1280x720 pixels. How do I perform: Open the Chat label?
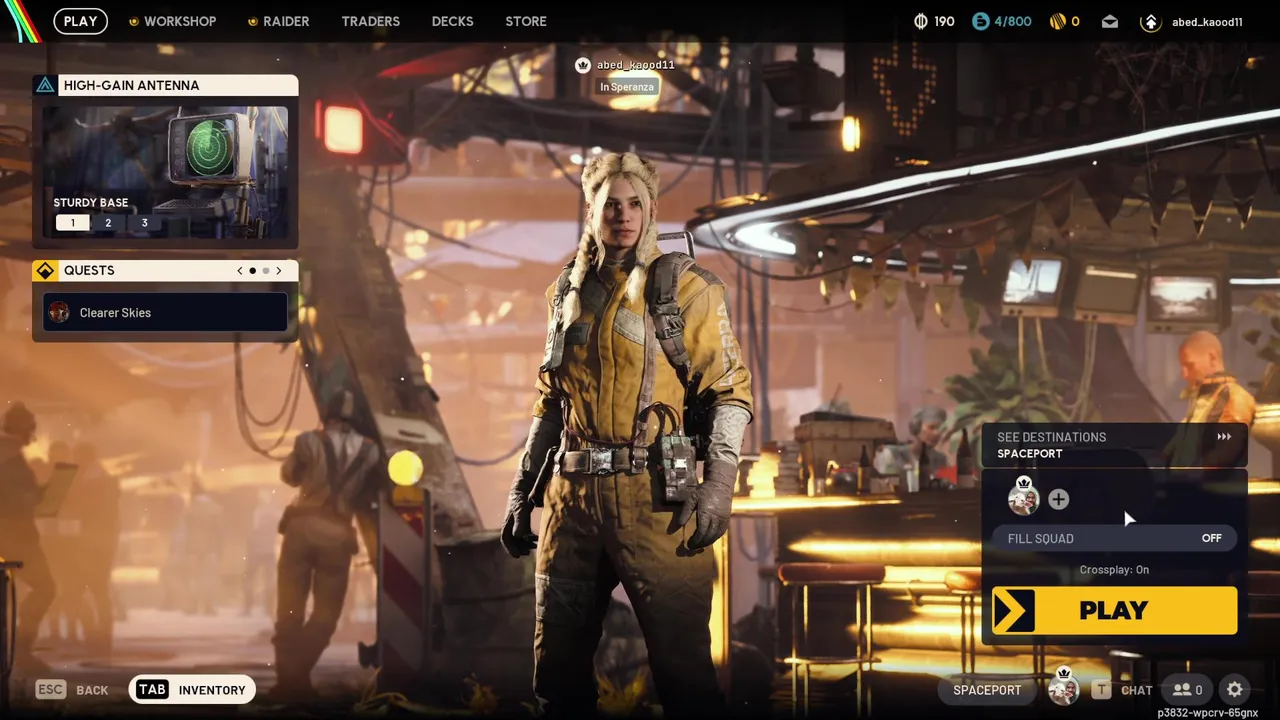pyautogui.click(x=1137, y=690)
